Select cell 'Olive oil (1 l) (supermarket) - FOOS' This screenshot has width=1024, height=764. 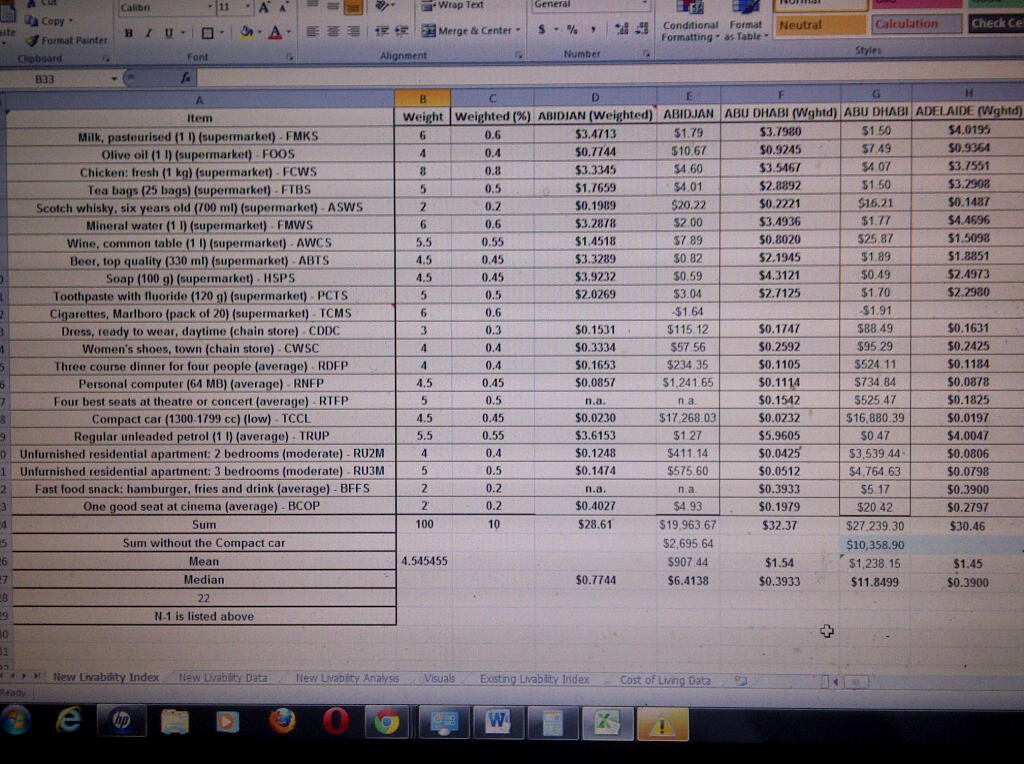click(x=198, y=154)
